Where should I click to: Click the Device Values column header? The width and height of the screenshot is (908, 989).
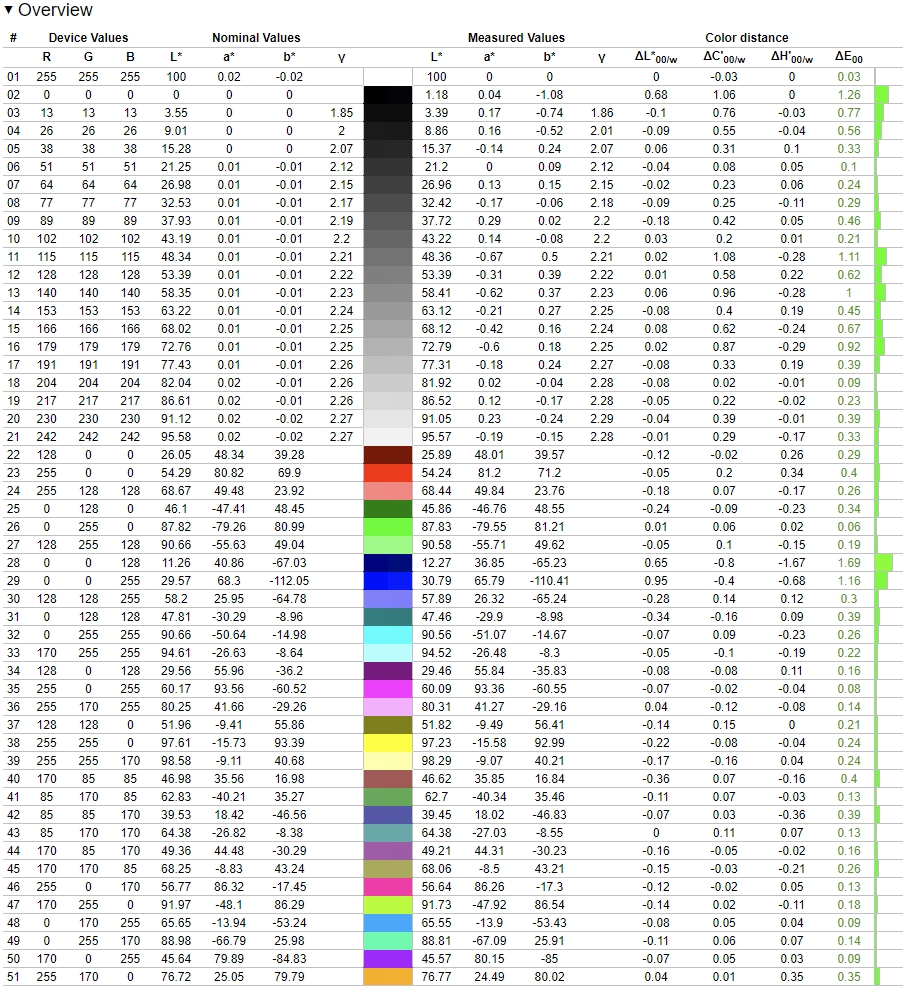88,38
